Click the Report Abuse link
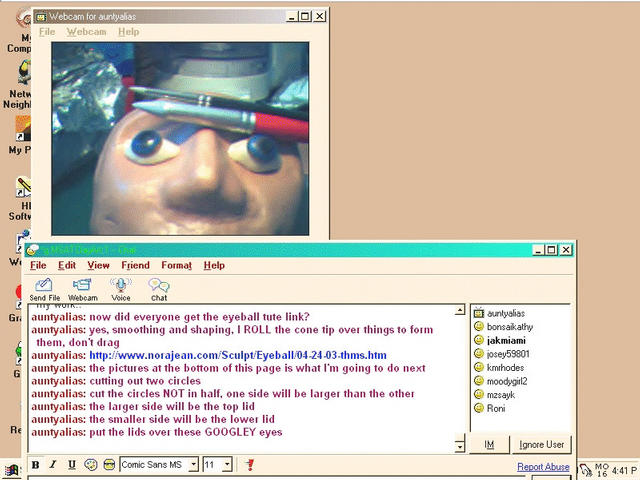This screenshot has width=640, height=480. [x=543, y=467]
